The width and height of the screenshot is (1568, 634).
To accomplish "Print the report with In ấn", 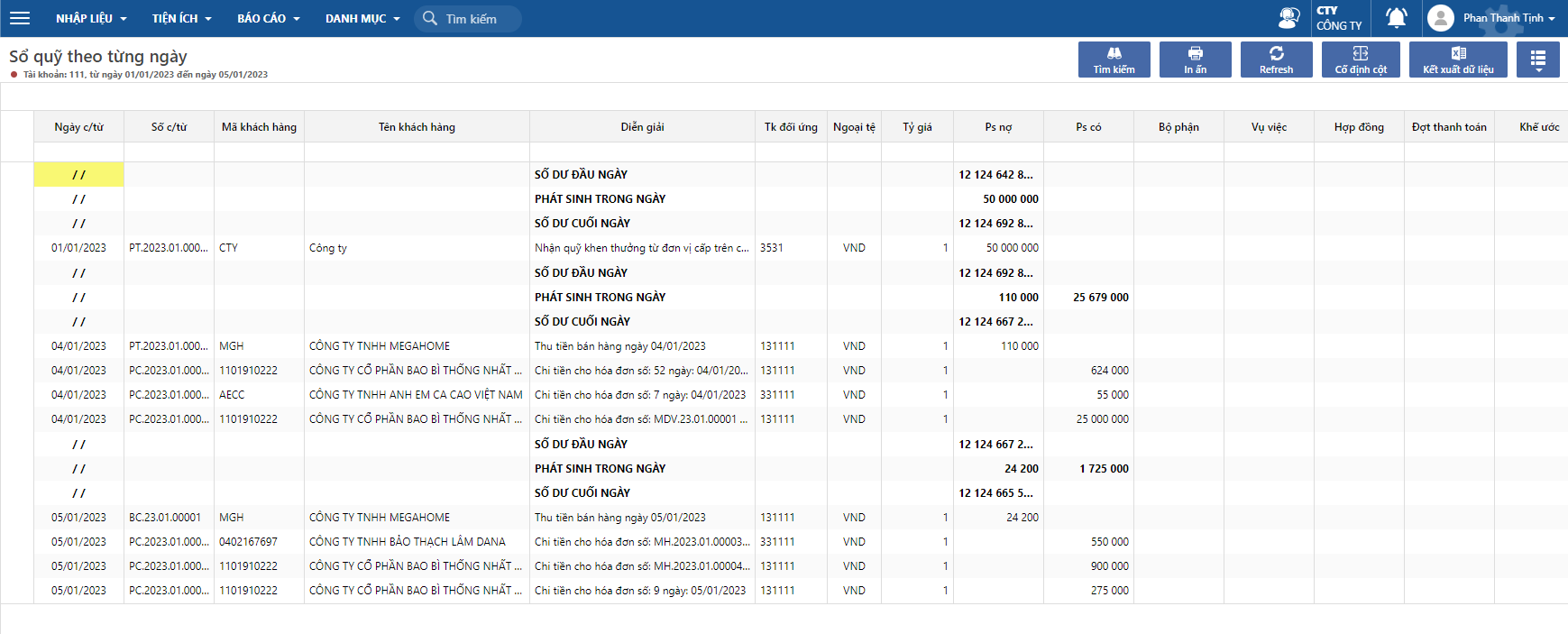I will [1195, 60].
